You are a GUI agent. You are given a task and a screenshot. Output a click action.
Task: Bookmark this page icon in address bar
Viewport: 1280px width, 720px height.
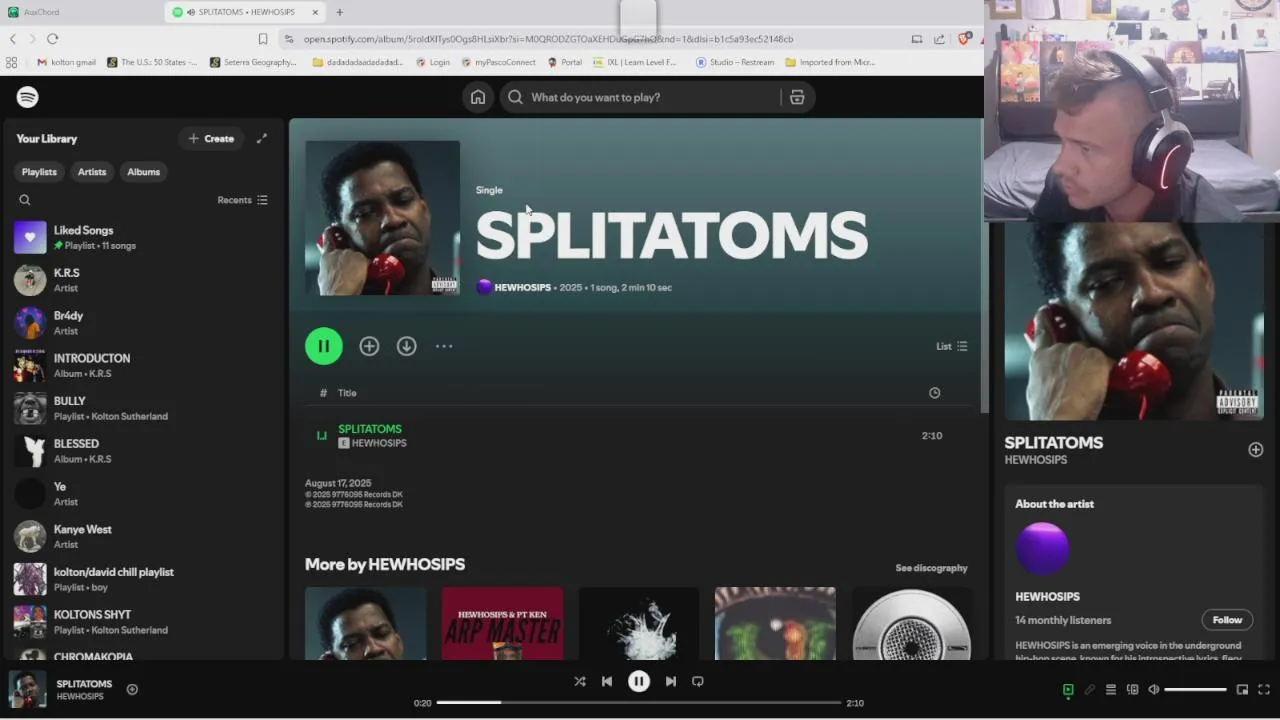tap(263, 39)
